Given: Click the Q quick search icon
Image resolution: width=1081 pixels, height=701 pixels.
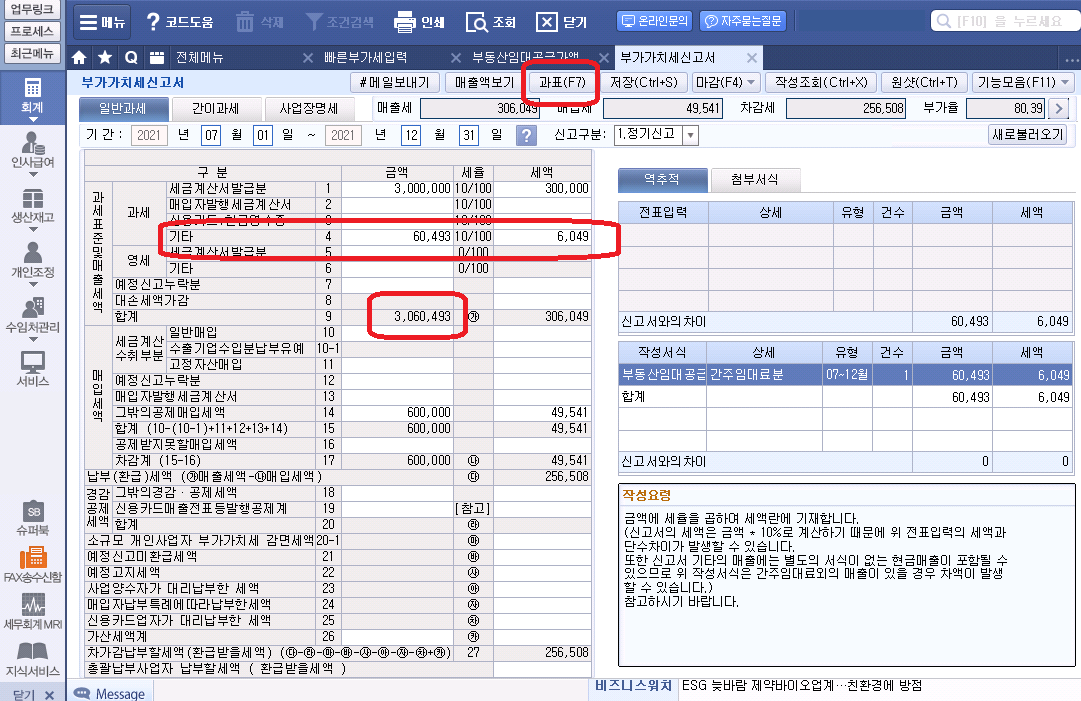Looking at the screenshot, I should (131, 58).
